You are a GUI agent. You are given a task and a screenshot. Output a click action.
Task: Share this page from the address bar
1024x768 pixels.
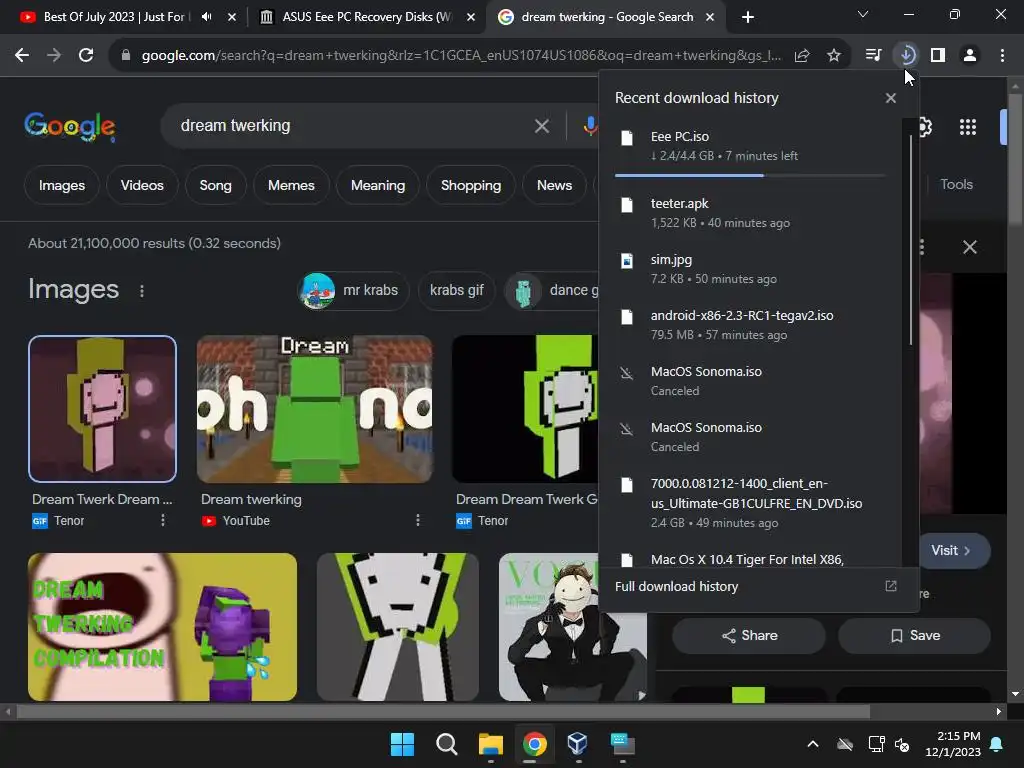coord(802,56)
